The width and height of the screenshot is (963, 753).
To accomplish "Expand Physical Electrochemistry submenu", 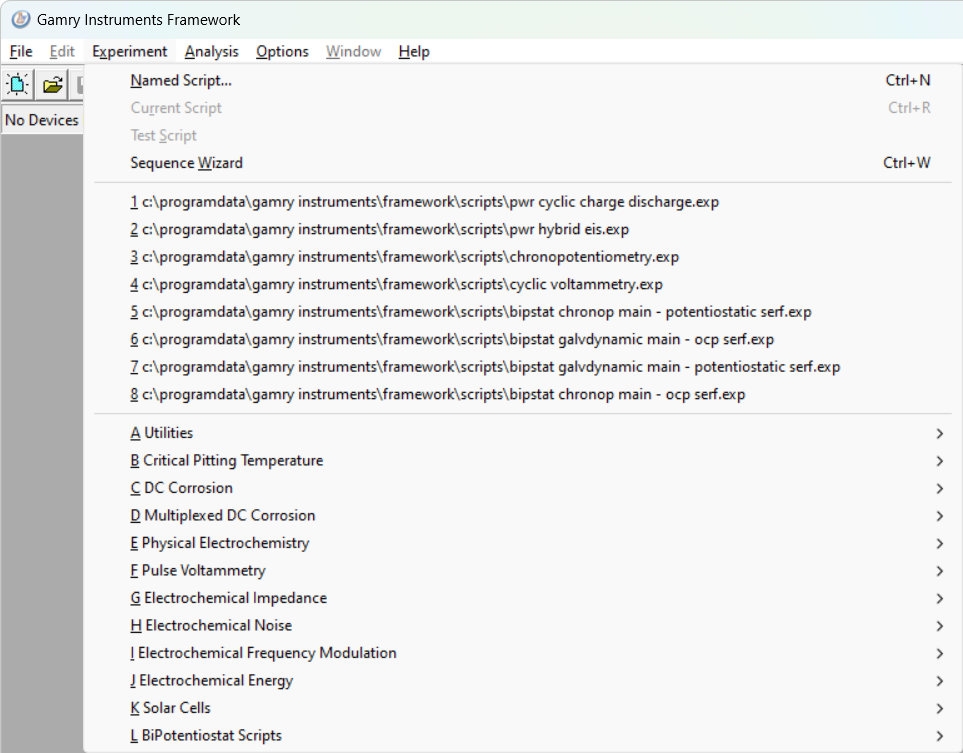I will (x=522, y=543).
